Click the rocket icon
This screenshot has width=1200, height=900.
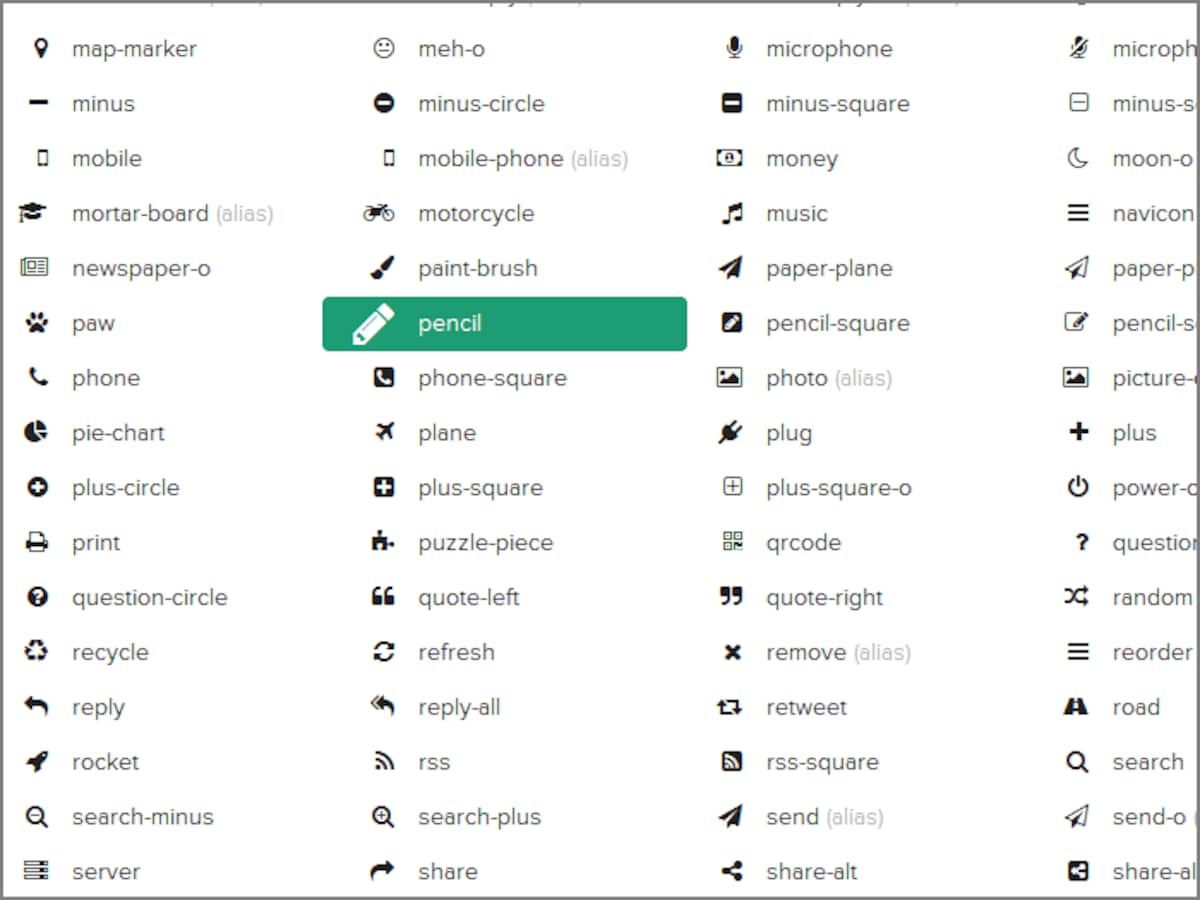pyautogui.click(x=37, y=762)
